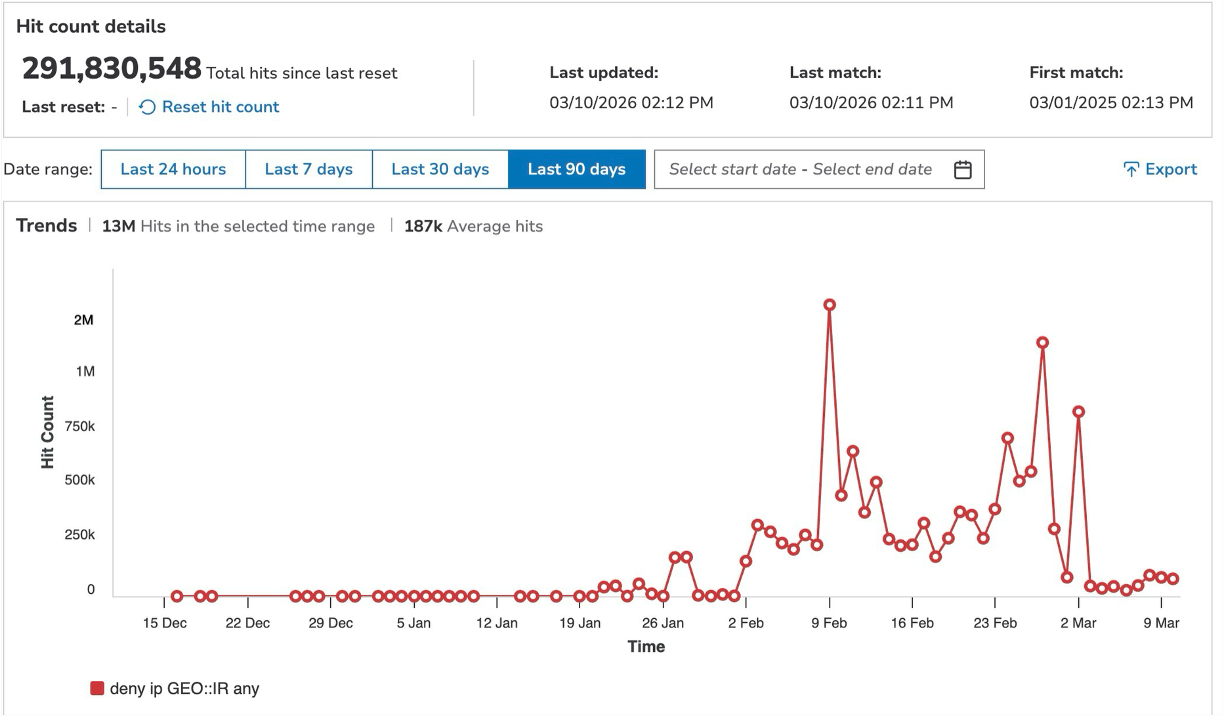
Task: Click the Export arrow icon
Action: coord(1130,169)
